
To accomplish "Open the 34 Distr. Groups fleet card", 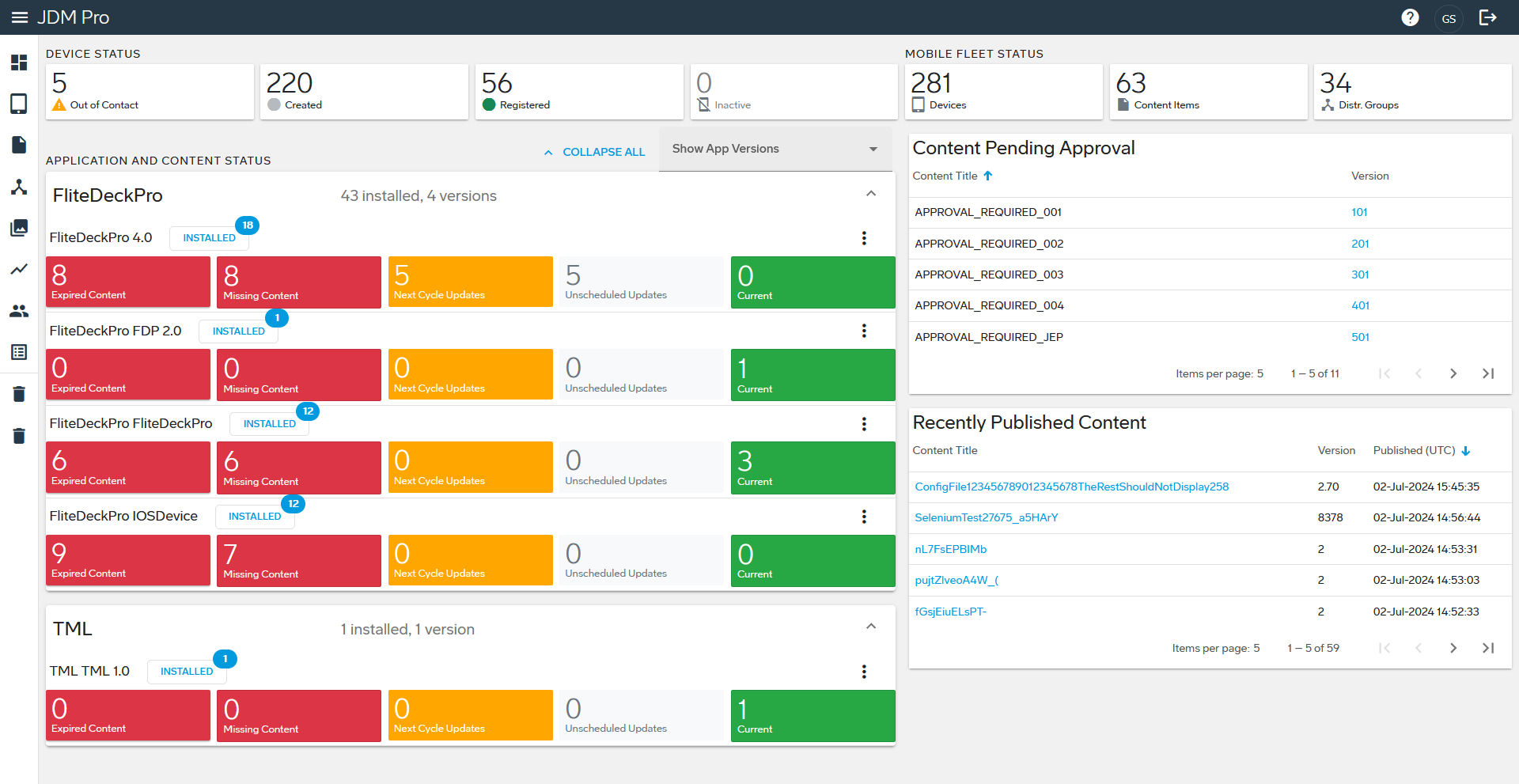I will pos(1413,92).
